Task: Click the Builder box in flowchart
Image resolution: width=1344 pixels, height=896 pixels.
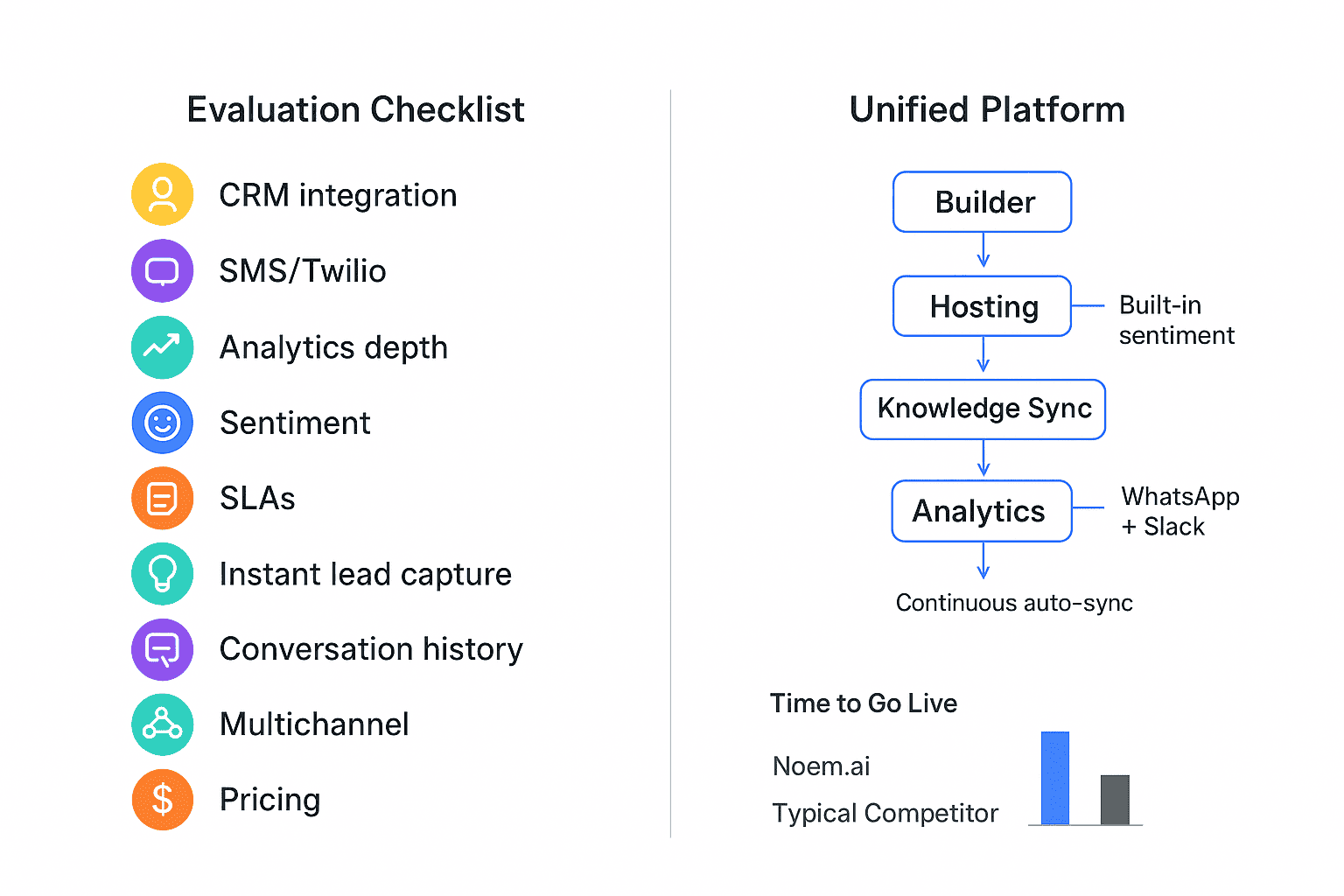Action: (x=983, y=202)
